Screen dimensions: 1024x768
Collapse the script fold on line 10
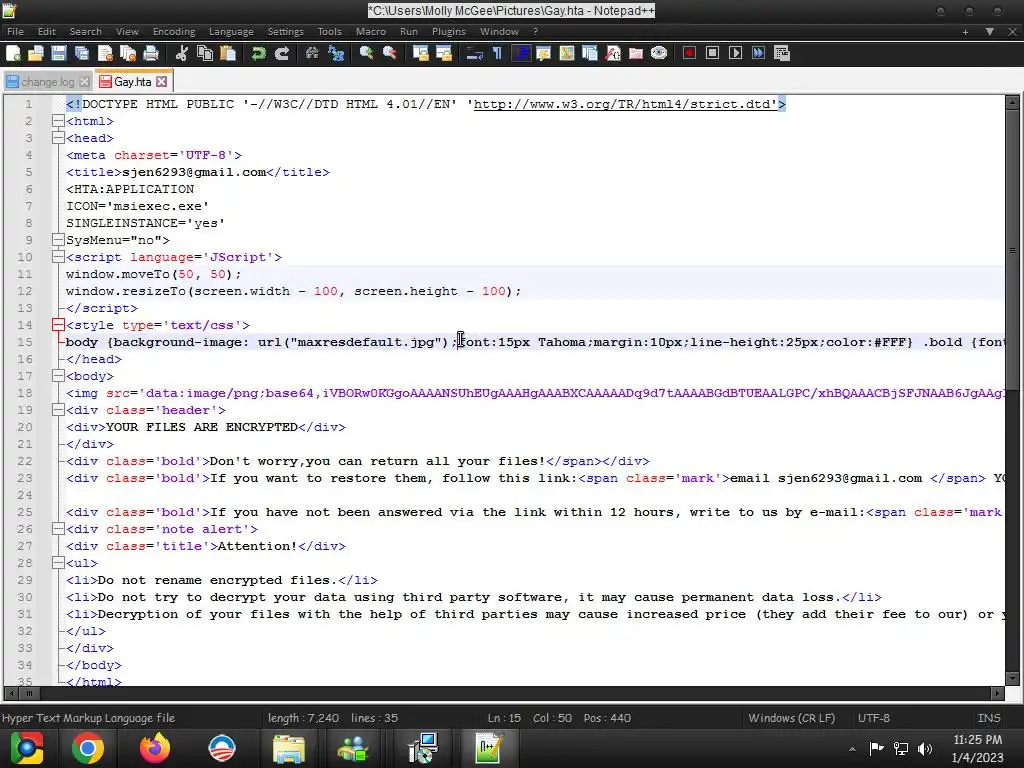[58, 257]
